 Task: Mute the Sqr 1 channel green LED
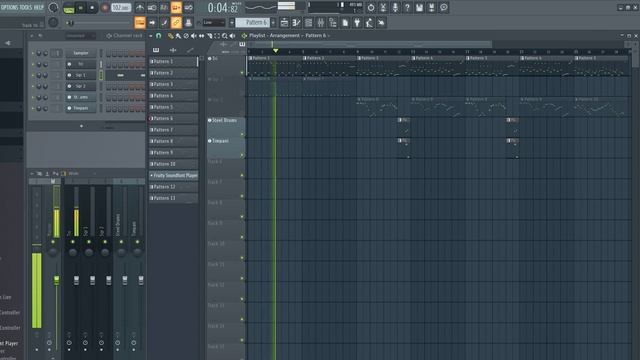click(x=33, y=75)
